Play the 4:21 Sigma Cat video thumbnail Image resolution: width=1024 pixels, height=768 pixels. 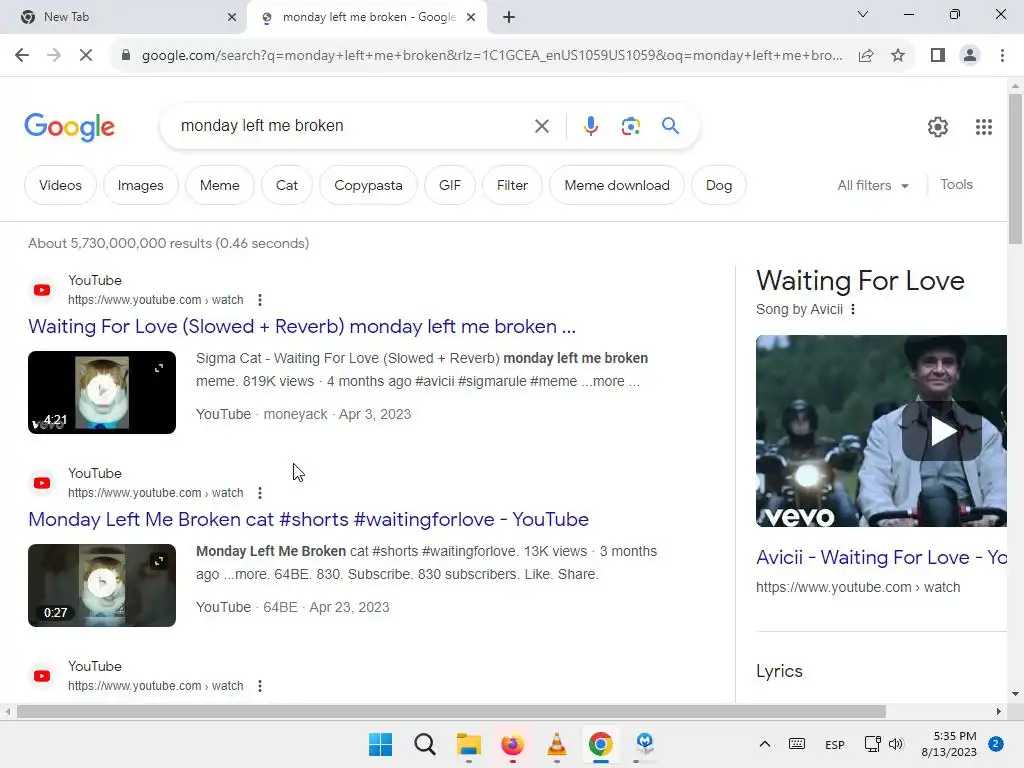pos(102,392)
